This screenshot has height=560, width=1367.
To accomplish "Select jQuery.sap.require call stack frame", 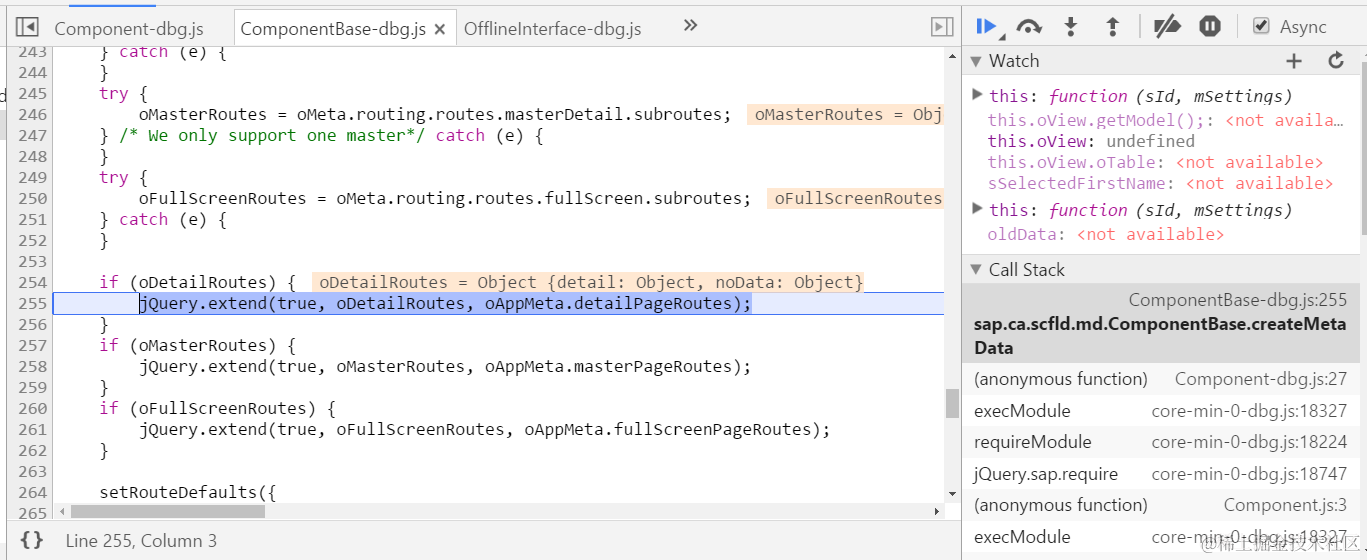I will [x=1161, y=474].
